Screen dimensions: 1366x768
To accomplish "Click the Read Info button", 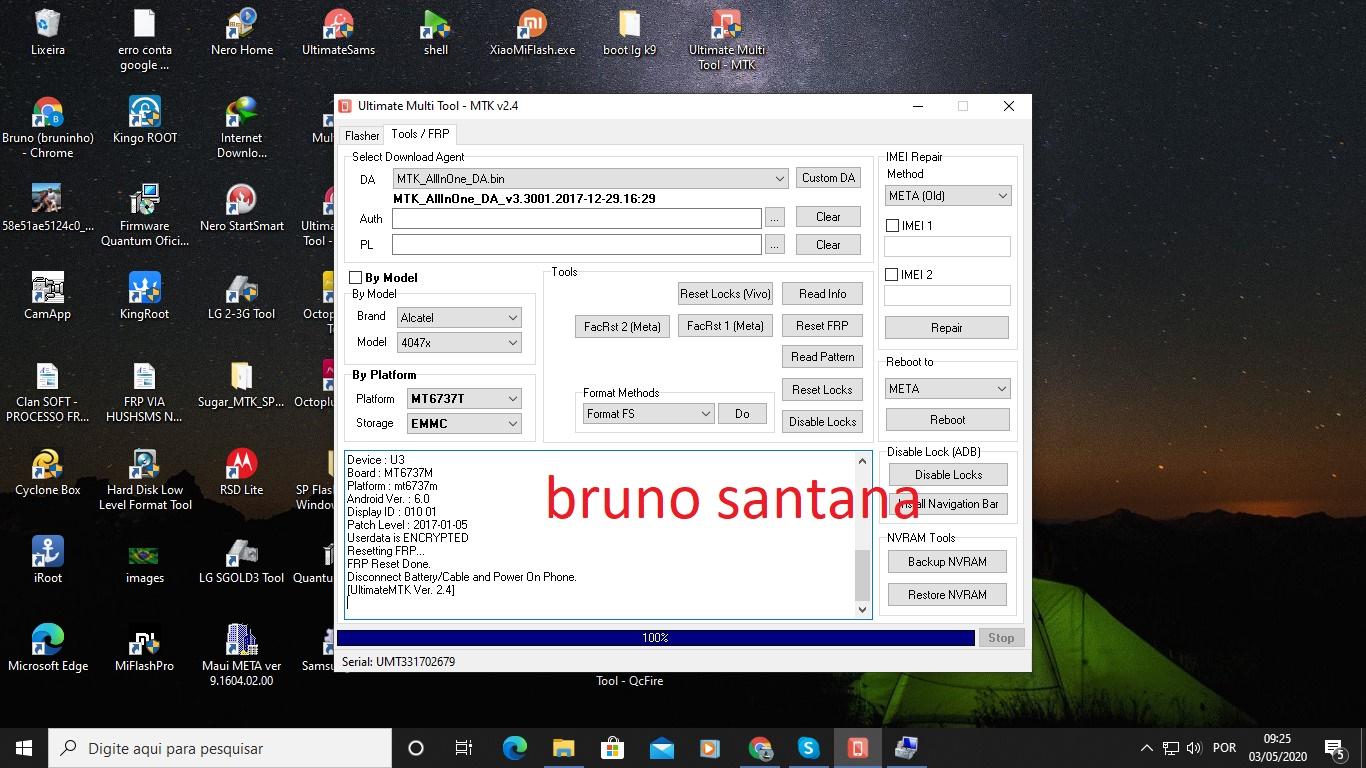I will click(x=822, y=294).
